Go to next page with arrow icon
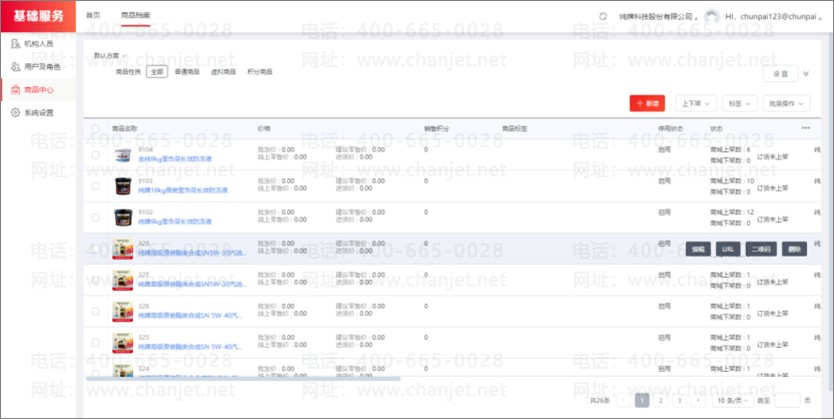Screen dimensions: 834x419 (696, 400)
